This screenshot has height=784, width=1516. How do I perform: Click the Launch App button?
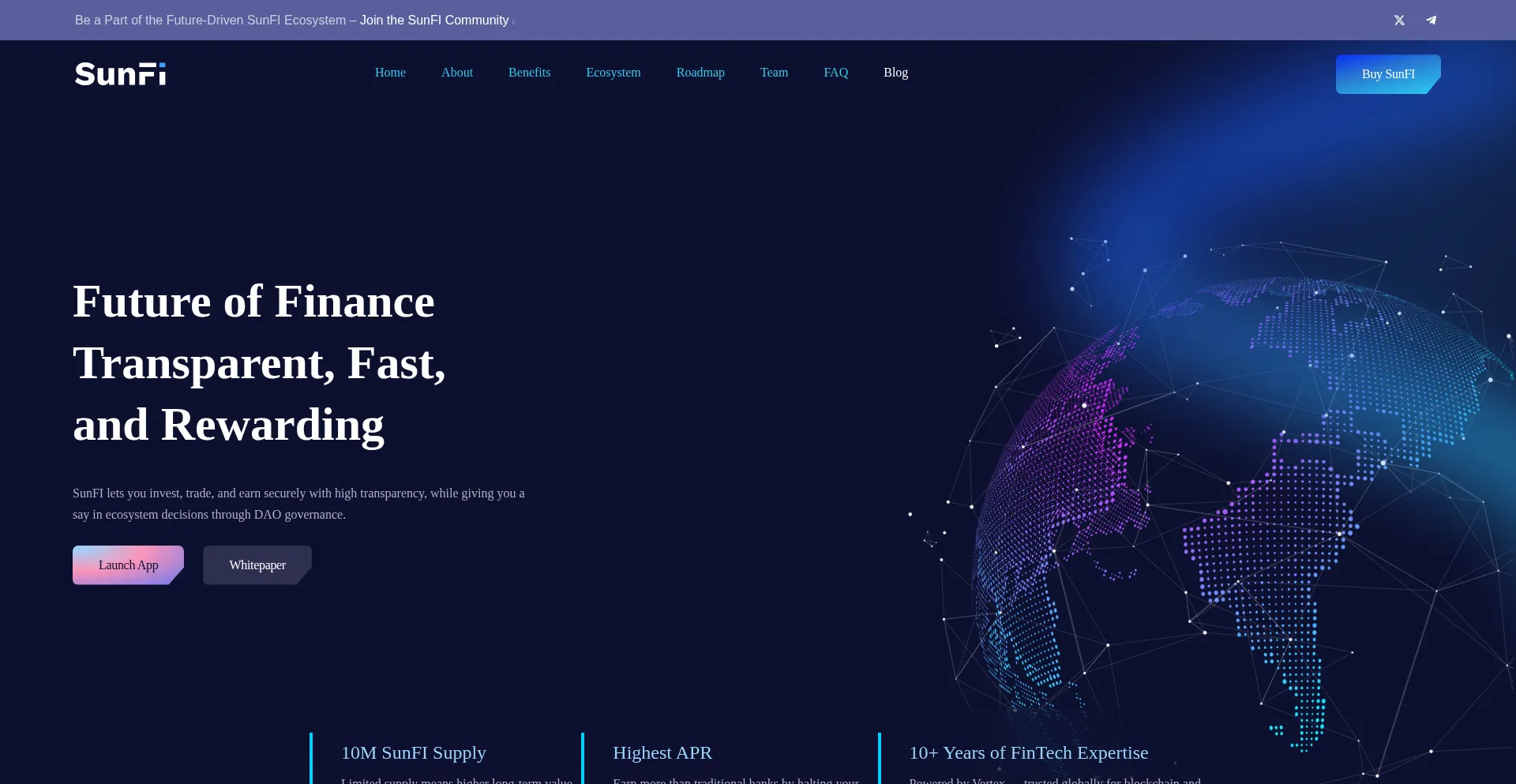(x=128, y=565)
